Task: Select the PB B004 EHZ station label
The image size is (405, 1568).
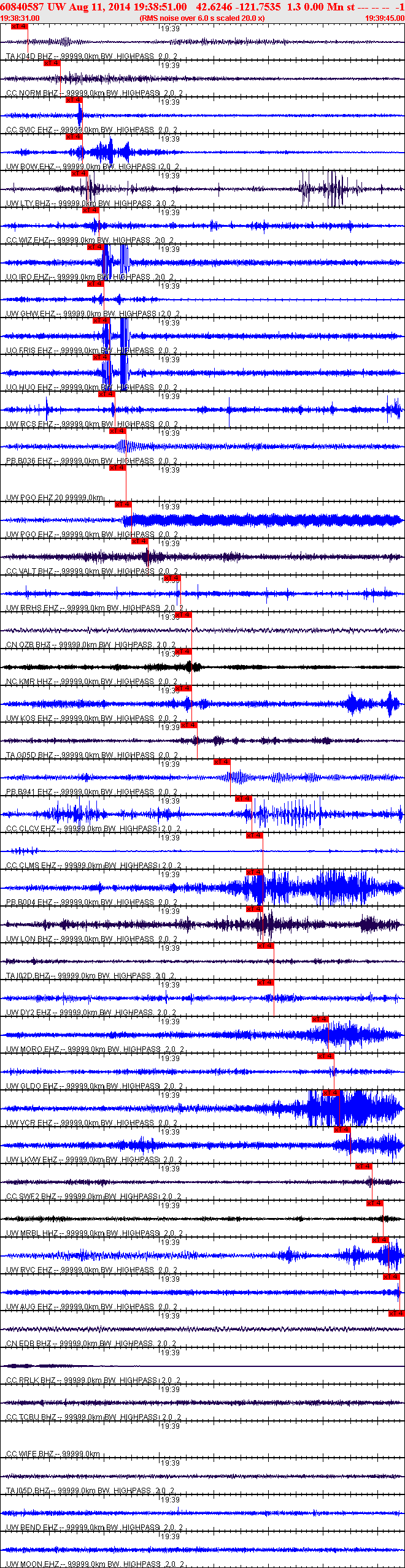Action: click(x=92, y=902)
